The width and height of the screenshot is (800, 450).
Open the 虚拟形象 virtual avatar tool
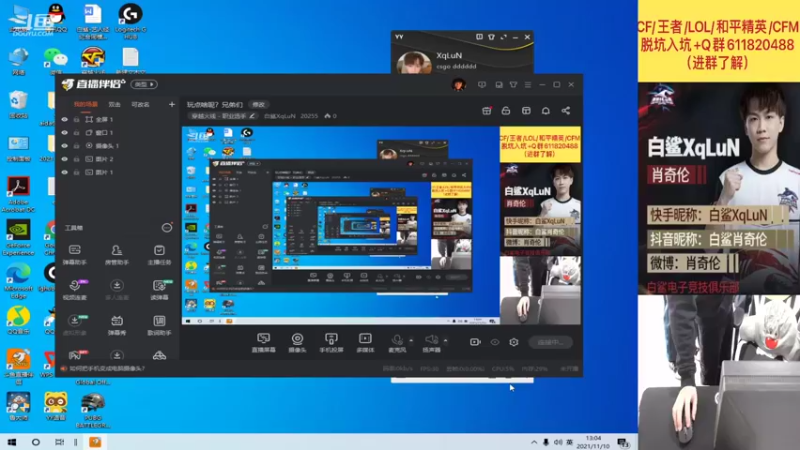[74, 324]
